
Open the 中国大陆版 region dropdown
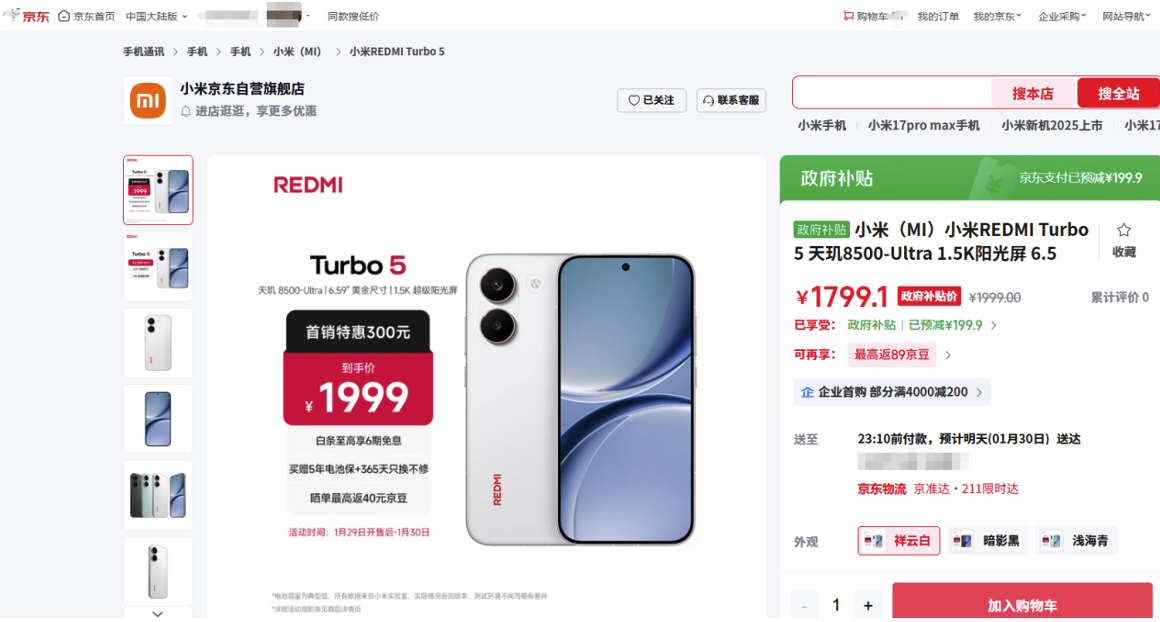coord(156,16)
